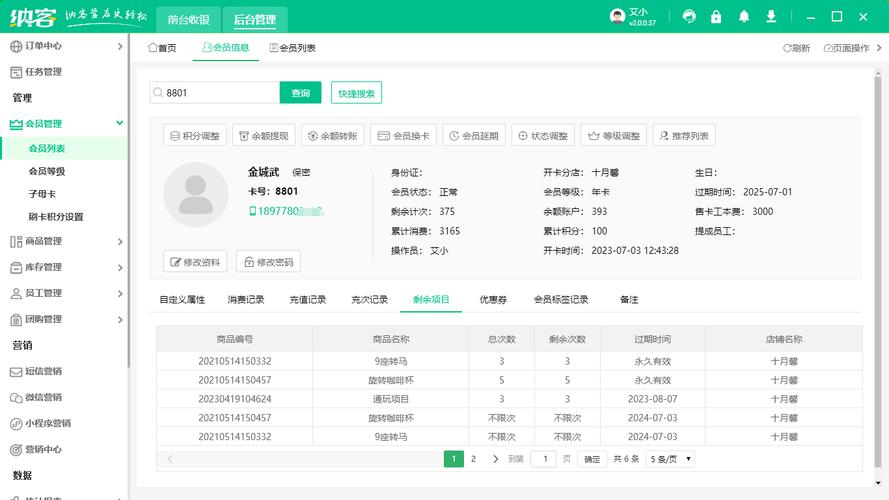Click 修改资料 button
Screen dimensions: 889x500
pyautogui.click(x=195, y=262)
